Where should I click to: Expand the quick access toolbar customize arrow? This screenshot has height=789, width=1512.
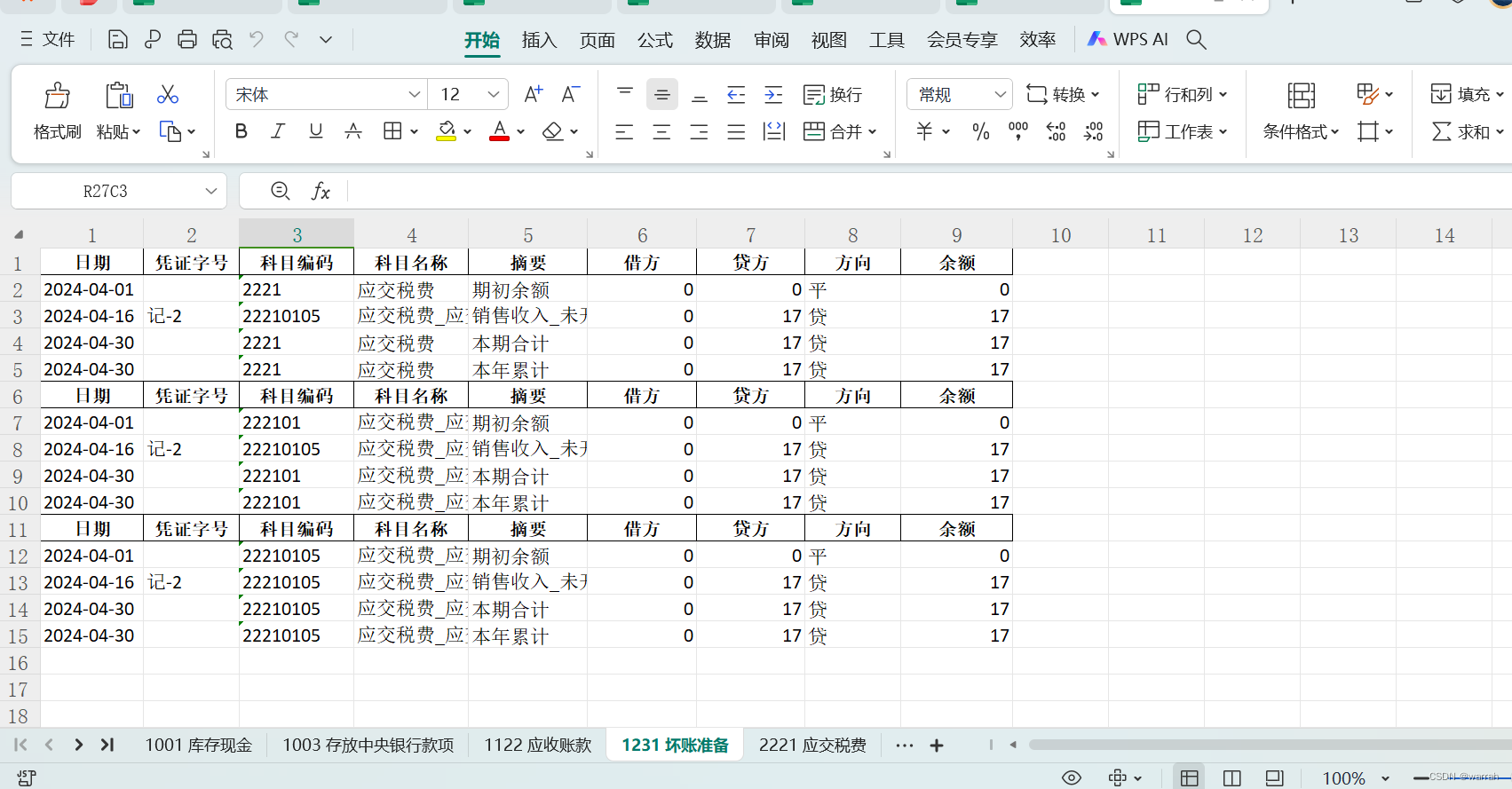[x=326, y=39]
